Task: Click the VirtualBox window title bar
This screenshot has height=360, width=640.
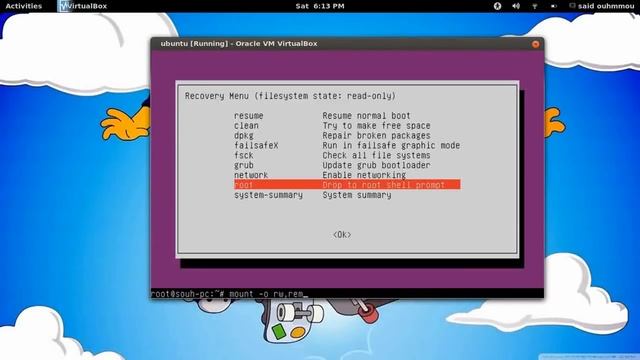Action: coord(347,44)
